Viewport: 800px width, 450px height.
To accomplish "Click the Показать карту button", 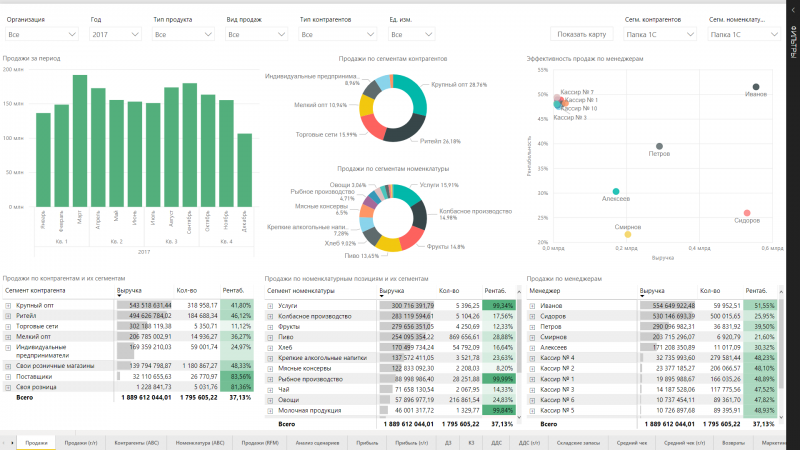I will [582, 34].
